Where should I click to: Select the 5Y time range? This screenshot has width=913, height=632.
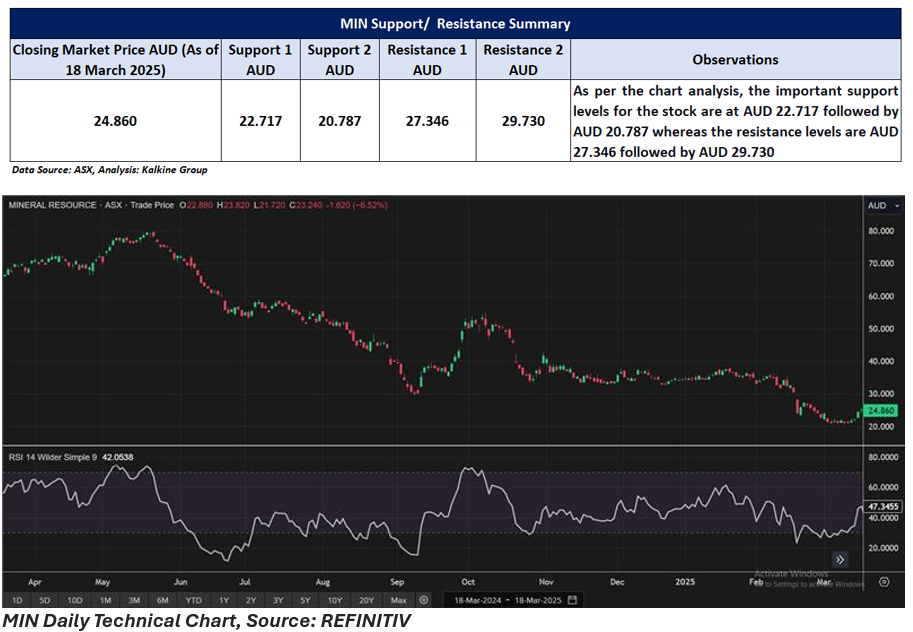coord(305,600)
